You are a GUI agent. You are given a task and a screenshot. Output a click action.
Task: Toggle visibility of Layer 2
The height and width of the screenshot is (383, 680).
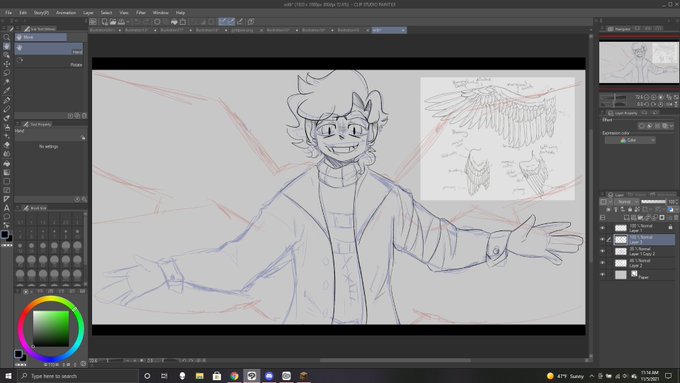click(x=602, y=263)
